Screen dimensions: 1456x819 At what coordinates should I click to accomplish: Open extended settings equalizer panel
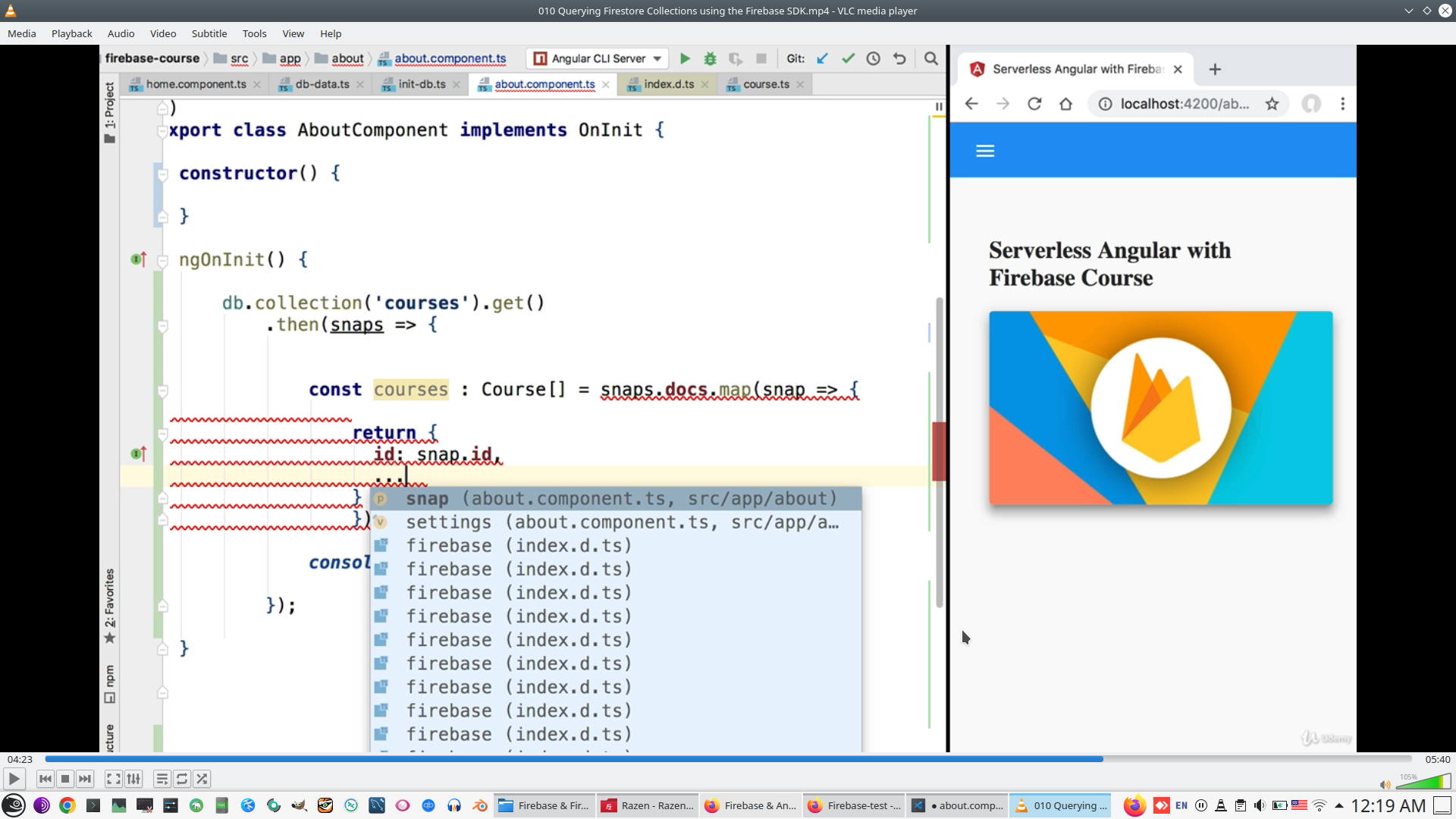click(133, 779)
